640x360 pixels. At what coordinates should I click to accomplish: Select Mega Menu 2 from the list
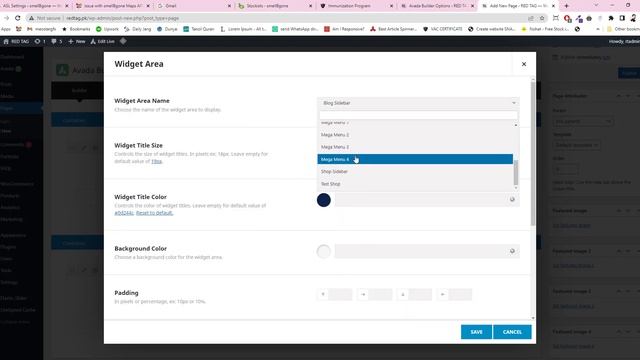pyautogui.click(x=415, y=135)
